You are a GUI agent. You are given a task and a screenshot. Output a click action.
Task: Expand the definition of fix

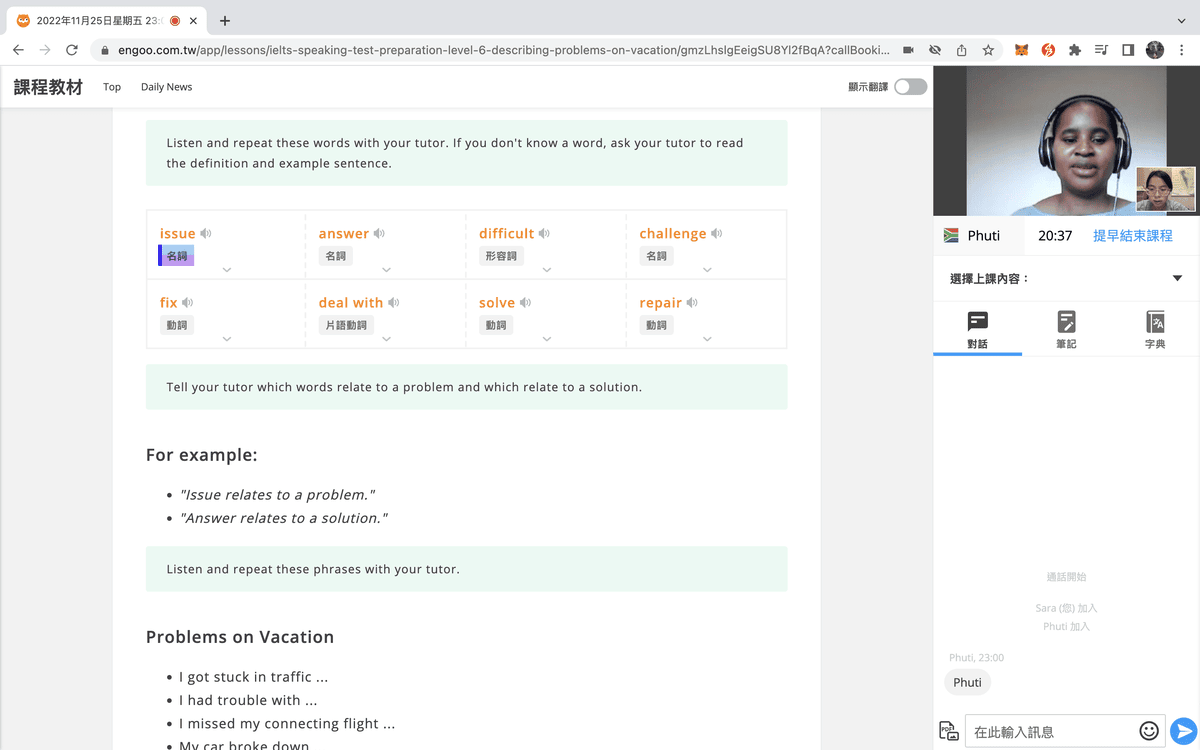pos(227,339)
